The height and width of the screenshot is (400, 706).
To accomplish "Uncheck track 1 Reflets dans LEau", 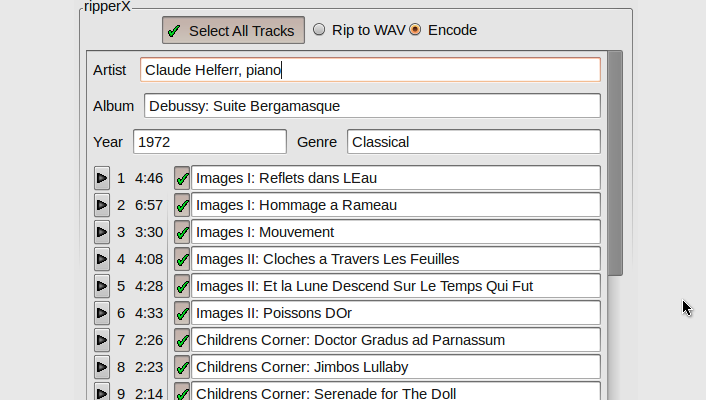I will pos(182,178).
